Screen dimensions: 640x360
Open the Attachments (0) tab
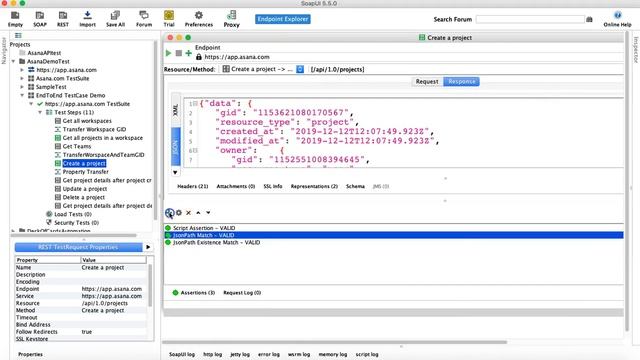[236, 186]
